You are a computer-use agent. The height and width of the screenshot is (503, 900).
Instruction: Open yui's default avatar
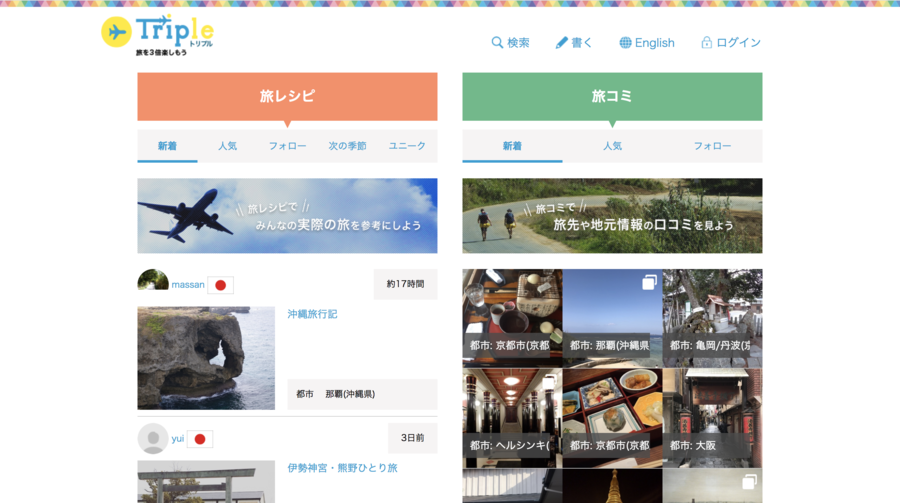(153, 439)
